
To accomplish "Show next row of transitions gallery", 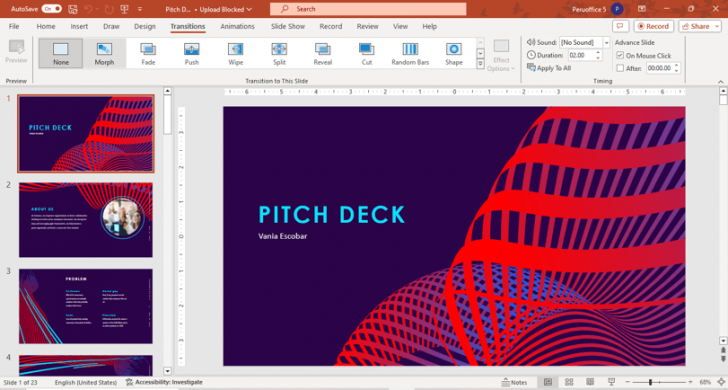I will click(x=481, y=53).
